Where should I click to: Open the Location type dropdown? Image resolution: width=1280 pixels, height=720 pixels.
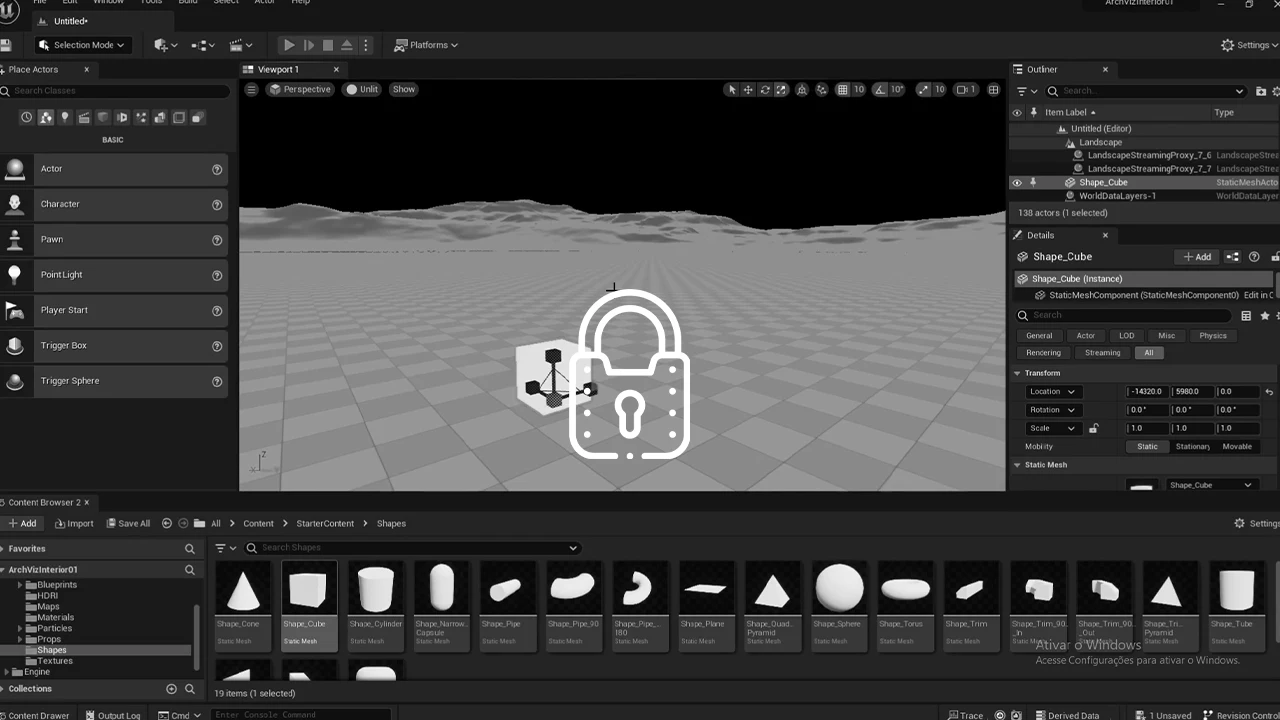[1053, 392]
